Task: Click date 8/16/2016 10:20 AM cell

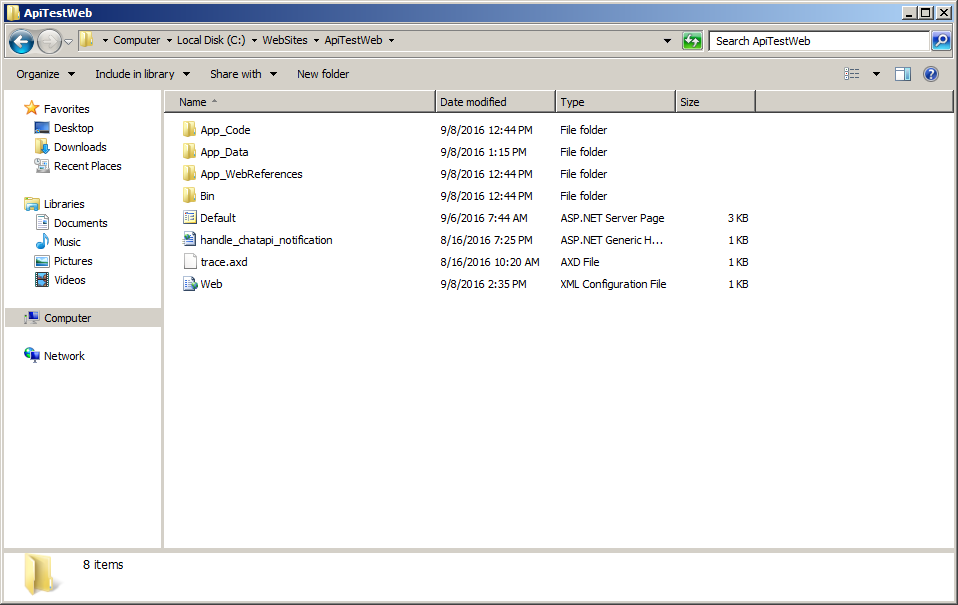Action: 489,262
